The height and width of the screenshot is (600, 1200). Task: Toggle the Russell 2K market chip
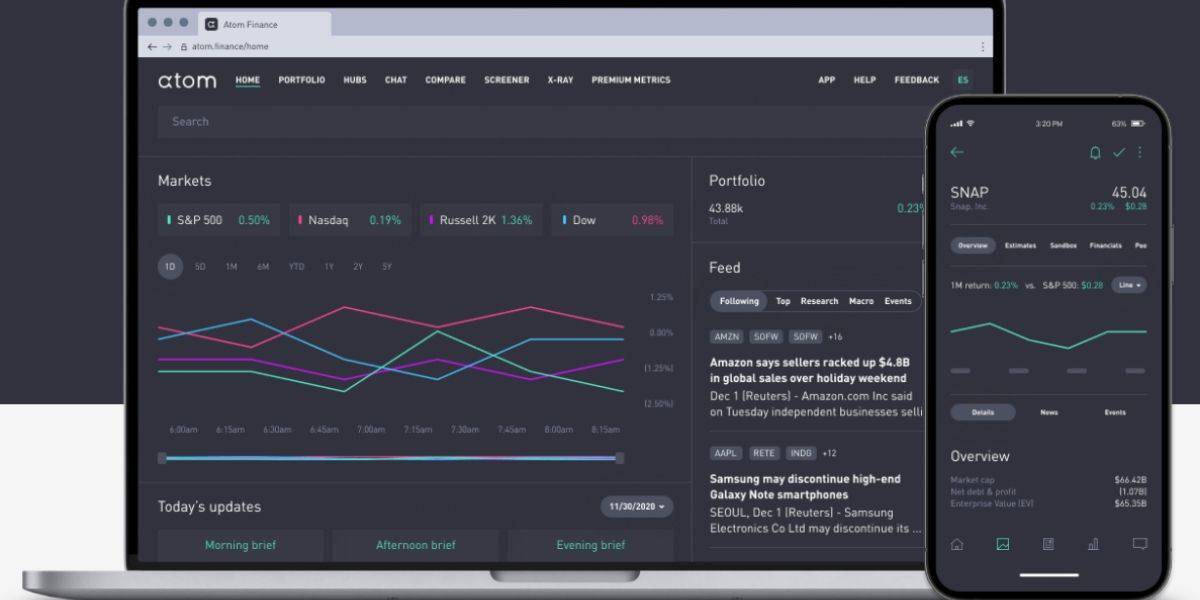click(x=481, y=220)
